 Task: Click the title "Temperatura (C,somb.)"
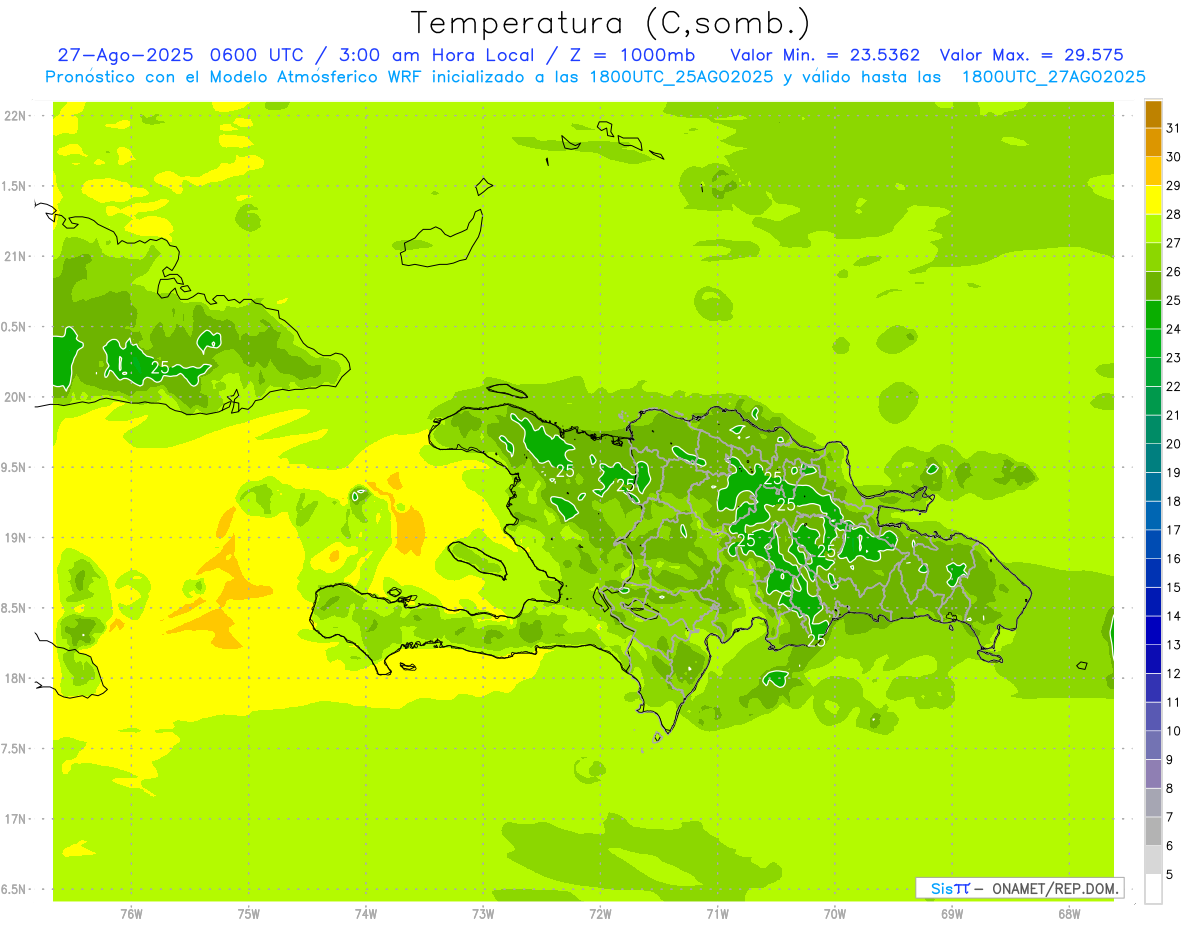[611, 23]
